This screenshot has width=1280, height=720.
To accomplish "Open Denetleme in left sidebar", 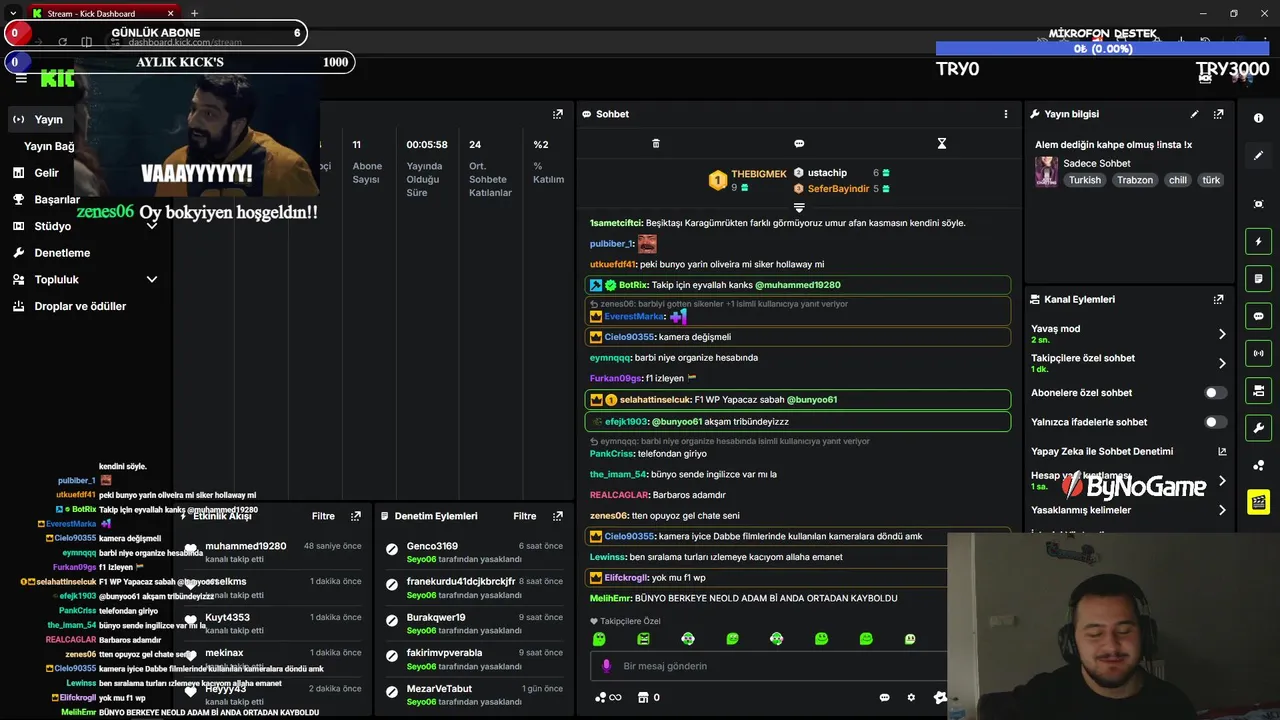I will (62, 253).
